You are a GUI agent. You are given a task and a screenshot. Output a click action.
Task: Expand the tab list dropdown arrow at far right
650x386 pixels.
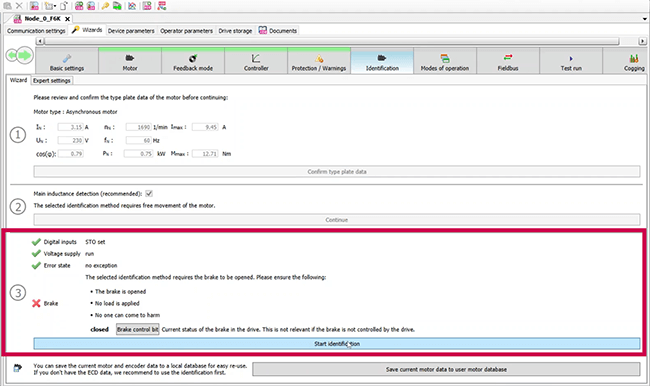coord(645,19)
